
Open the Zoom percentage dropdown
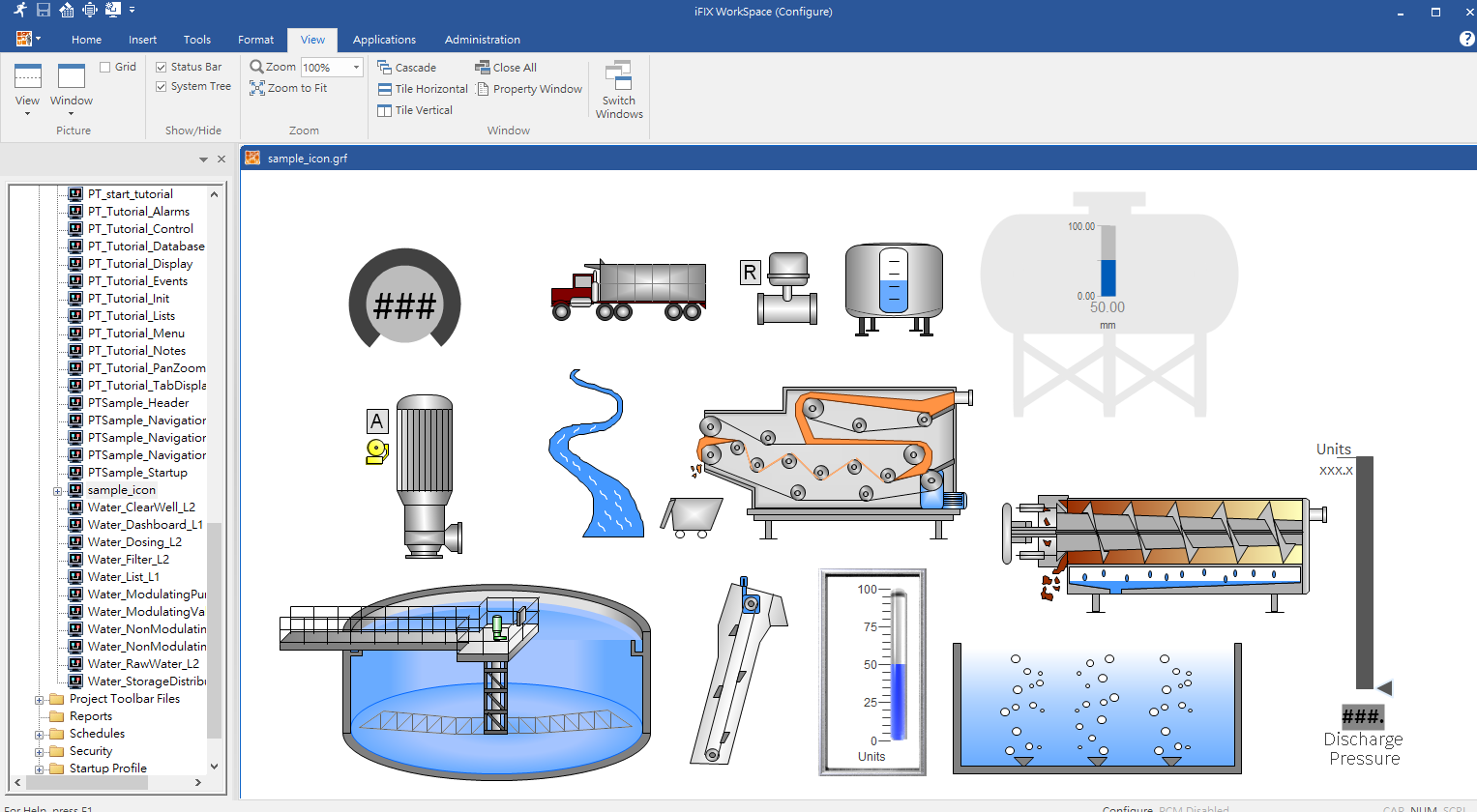coord(355,67)
